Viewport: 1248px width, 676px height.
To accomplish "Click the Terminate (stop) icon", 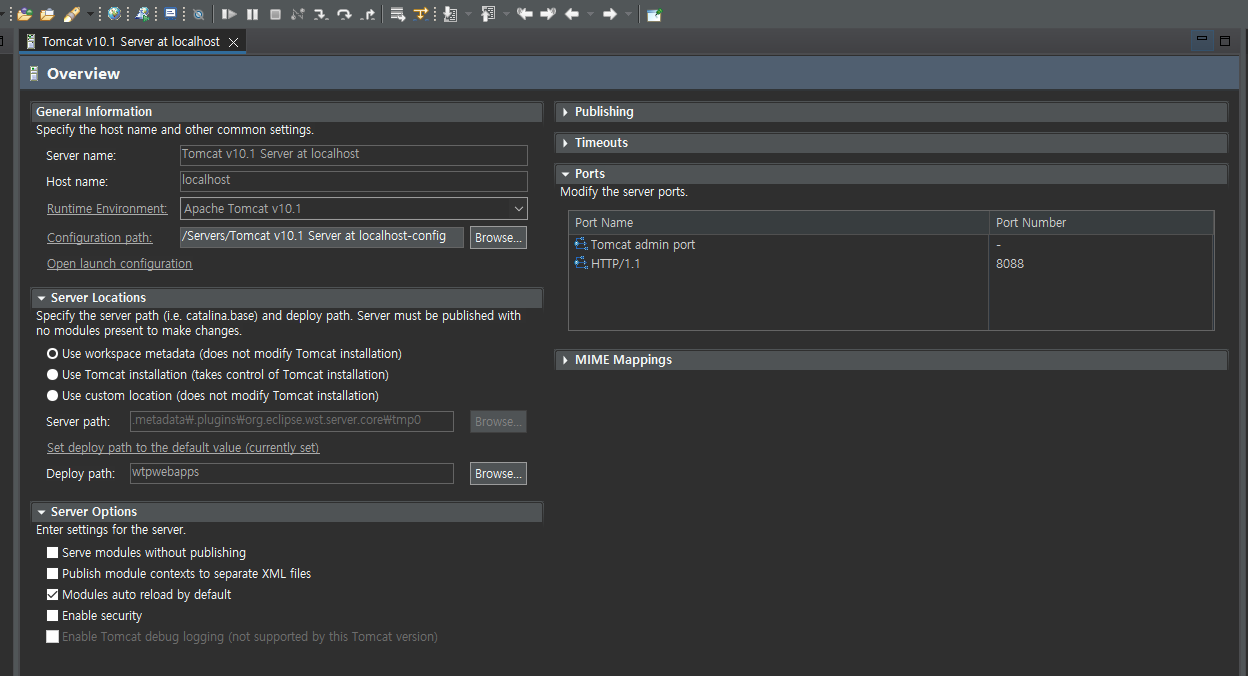I will click(x=275, y=14).
